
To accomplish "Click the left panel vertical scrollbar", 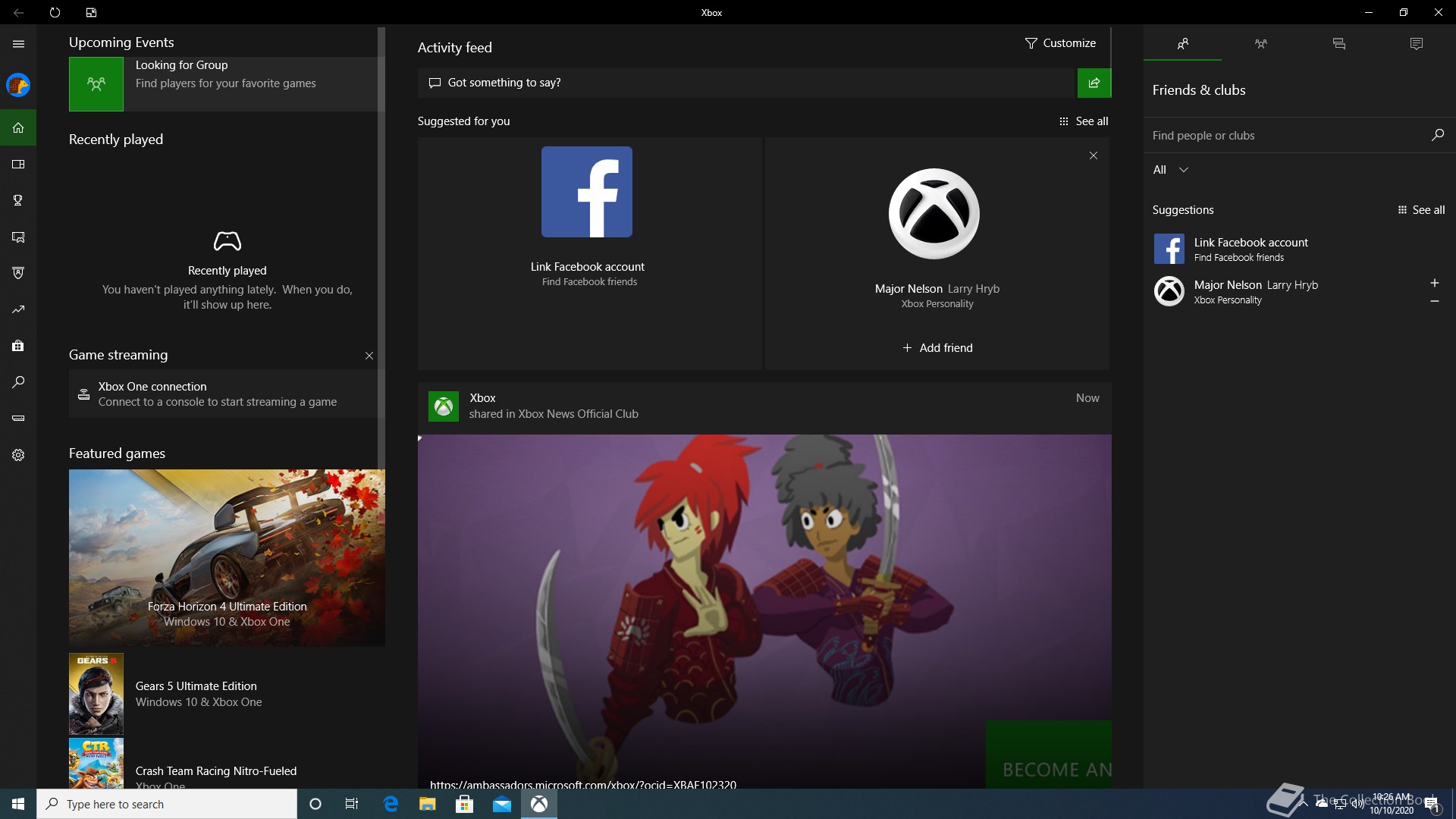I will click(x=381, y=248).
